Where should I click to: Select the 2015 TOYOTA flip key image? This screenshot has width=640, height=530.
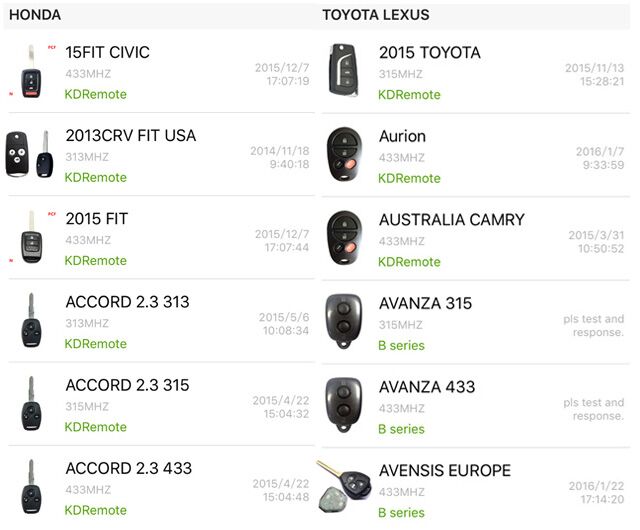click(x=344, y=70)
